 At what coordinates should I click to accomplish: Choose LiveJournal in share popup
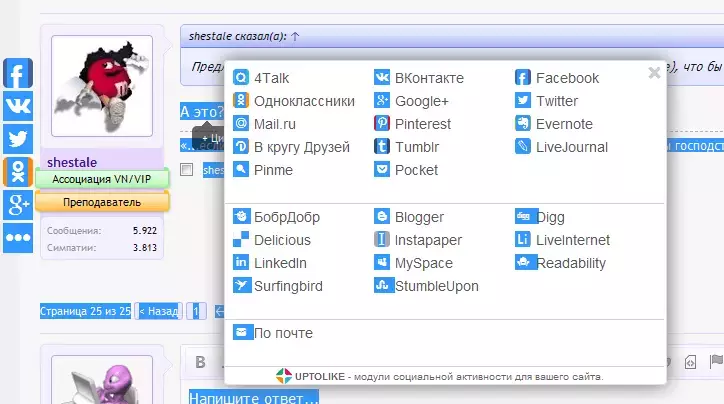(561, 147)
